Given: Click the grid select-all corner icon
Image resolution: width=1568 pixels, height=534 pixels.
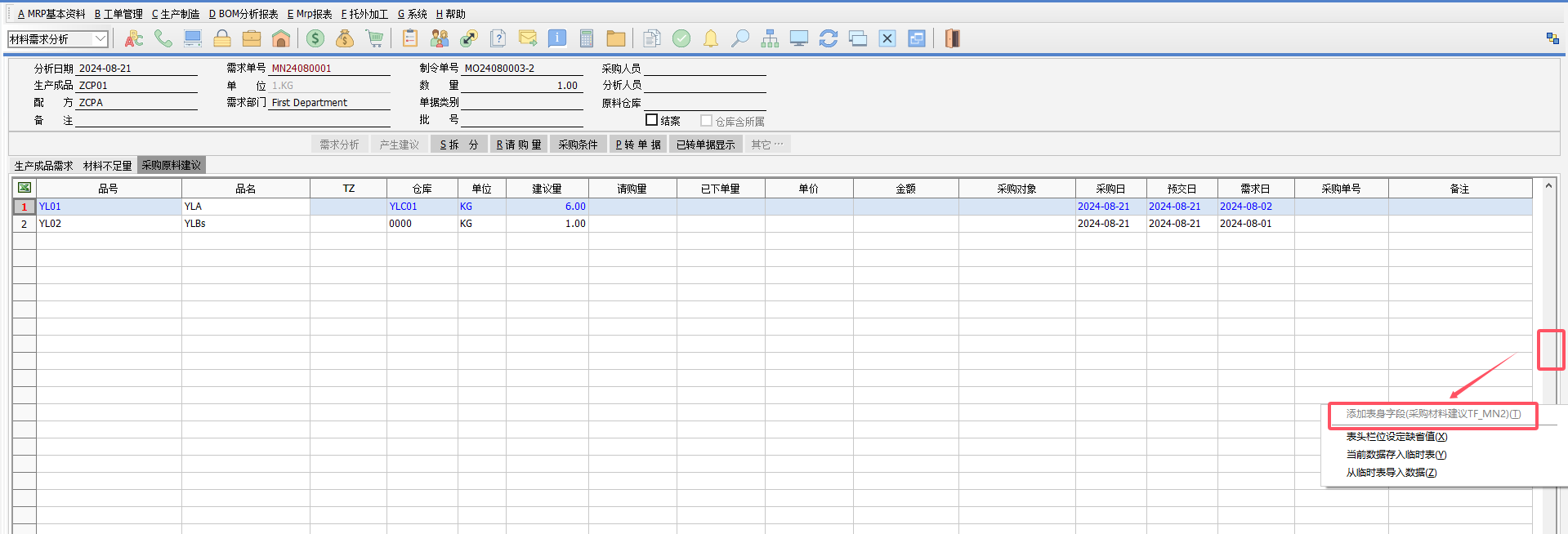Looking at the screenshot, I should click(25, 188).
